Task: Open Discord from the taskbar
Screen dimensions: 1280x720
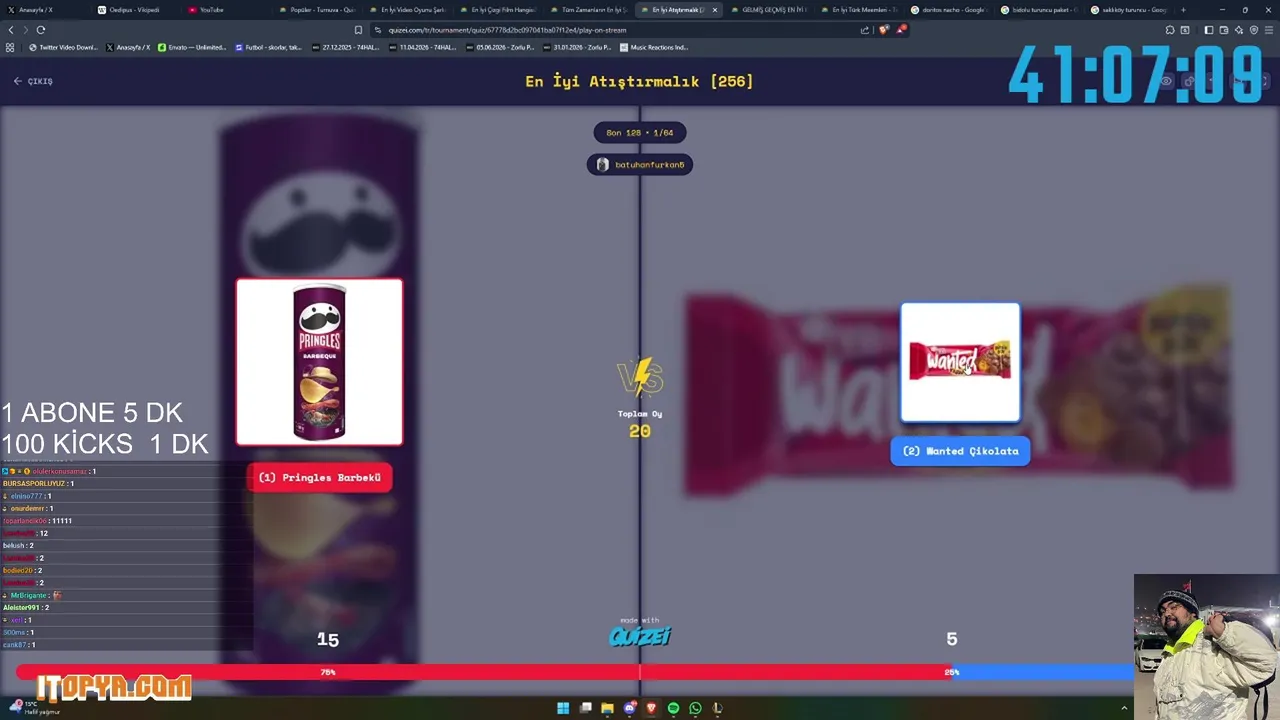Action: 629,708
